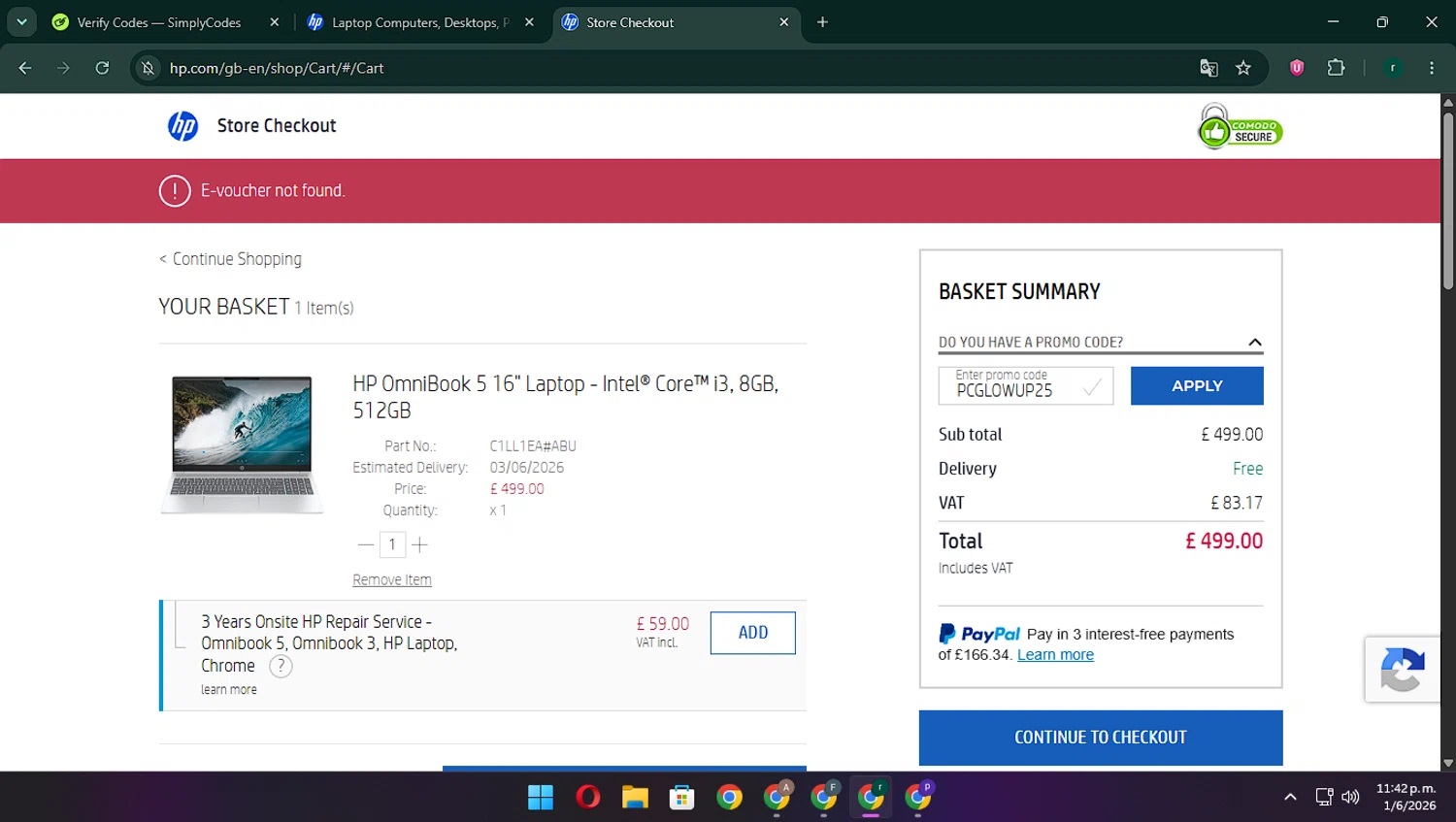Close the Laptop Computers tab

click(x=529, y=22)
